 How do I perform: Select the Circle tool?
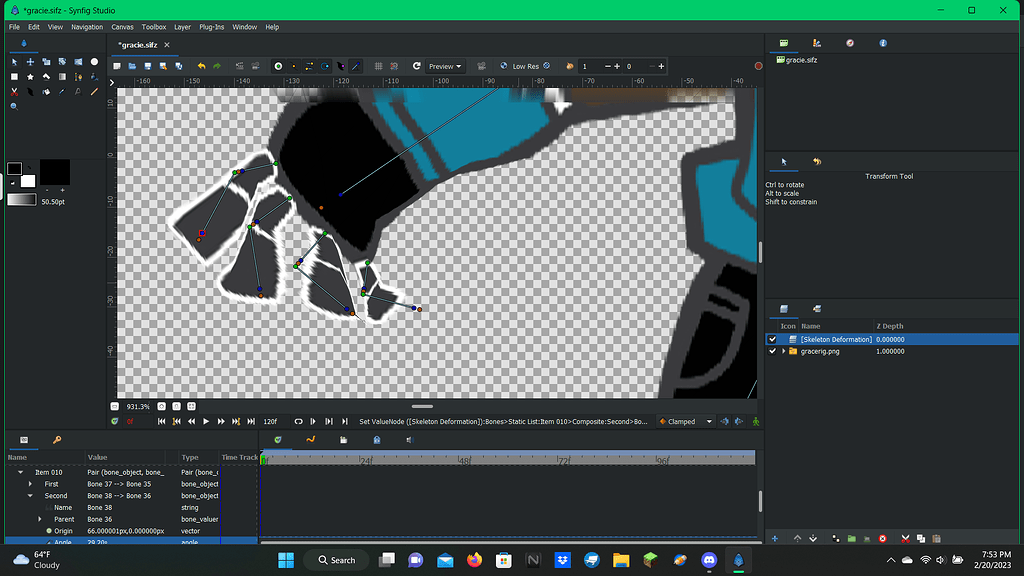coord(94,62)
